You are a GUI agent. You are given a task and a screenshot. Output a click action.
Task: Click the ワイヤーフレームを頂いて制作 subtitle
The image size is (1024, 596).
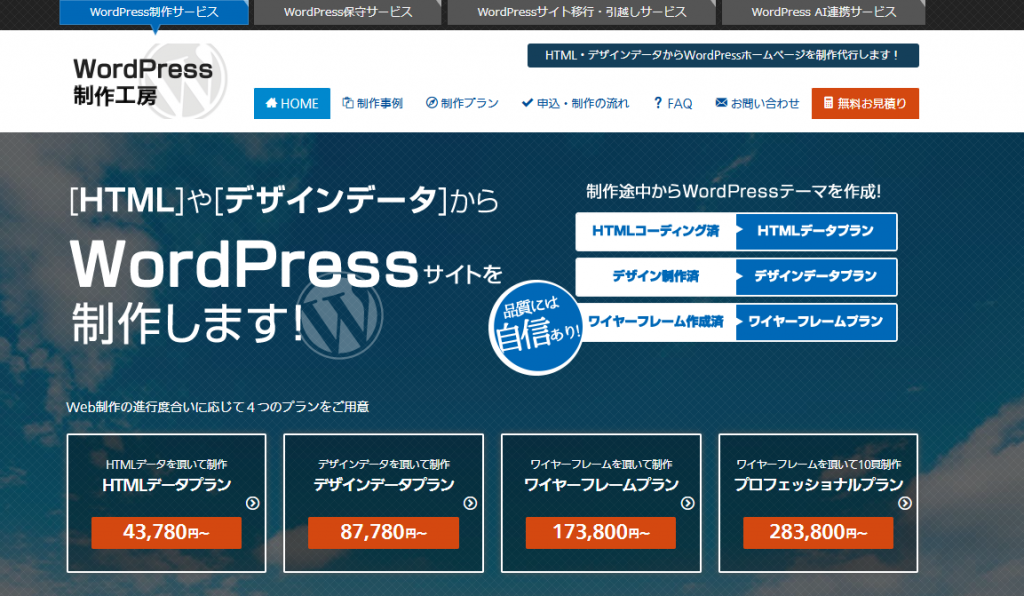point(601,464)
